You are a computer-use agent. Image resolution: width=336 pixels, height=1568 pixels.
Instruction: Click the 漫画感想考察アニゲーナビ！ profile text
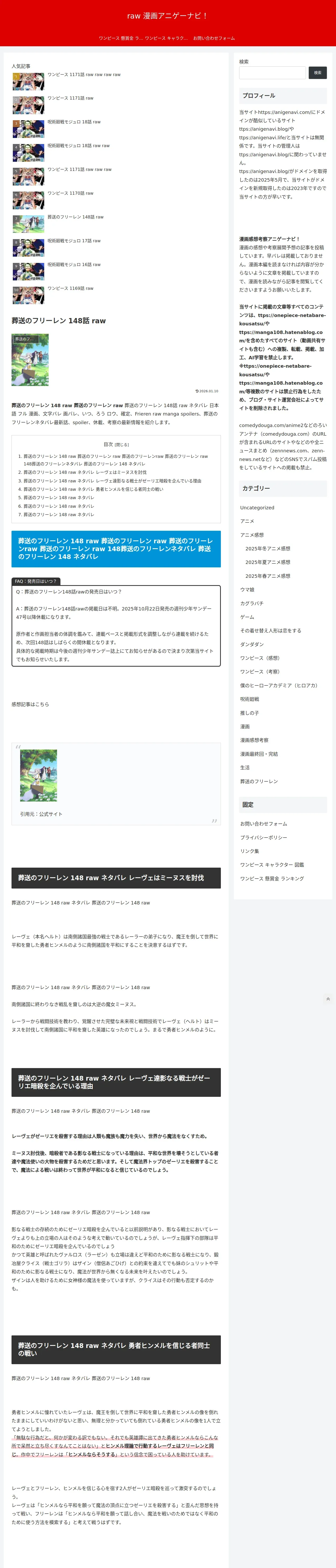[x=270, y=239]
